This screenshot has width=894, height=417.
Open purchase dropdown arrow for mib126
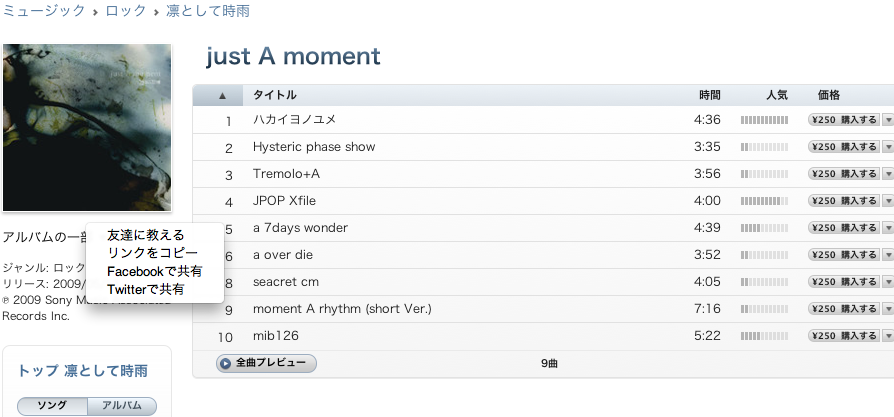point(888,336)
